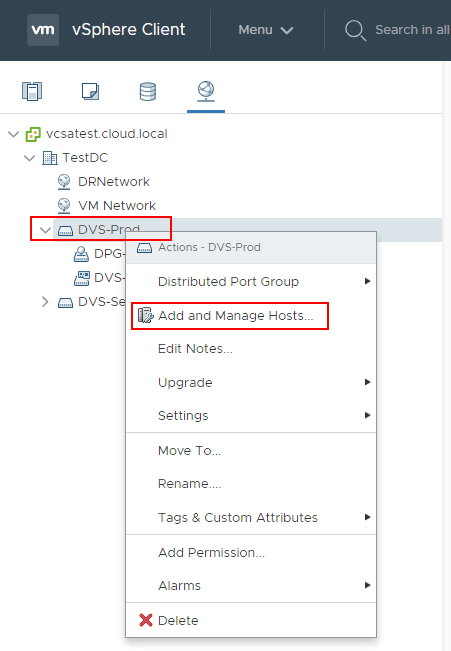Viewport: 451px width, 651px height.
Task: Click the red X Delete icon
Action: click(x=146, y=620)
